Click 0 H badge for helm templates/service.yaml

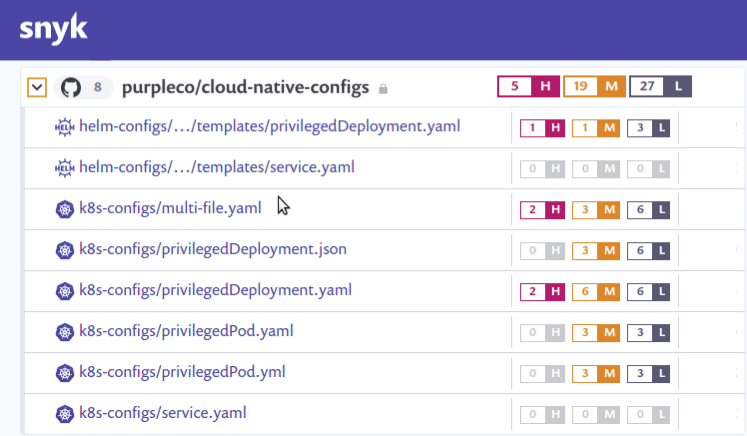(542, 169)
